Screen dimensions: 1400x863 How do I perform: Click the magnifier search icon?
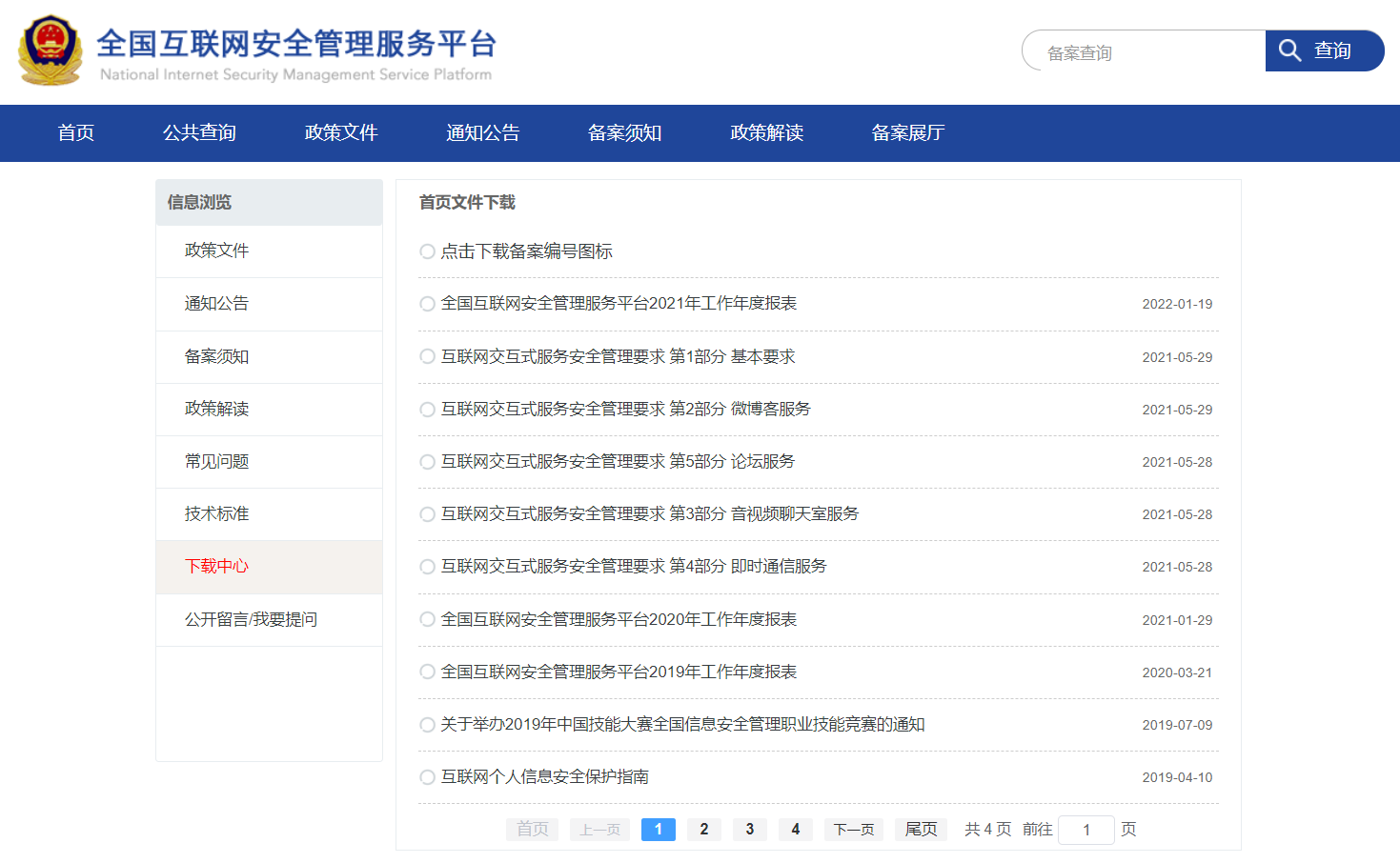click(x=1290, y=50)
